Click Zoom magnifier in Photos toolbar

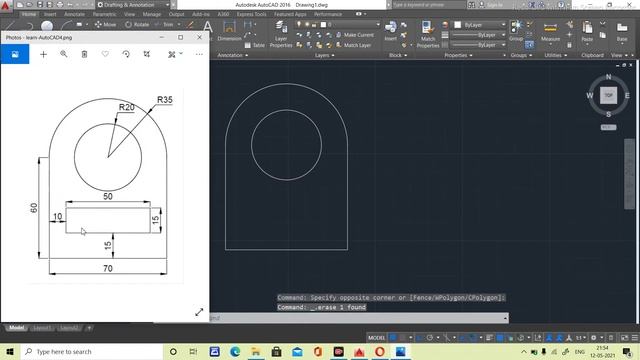64,54
